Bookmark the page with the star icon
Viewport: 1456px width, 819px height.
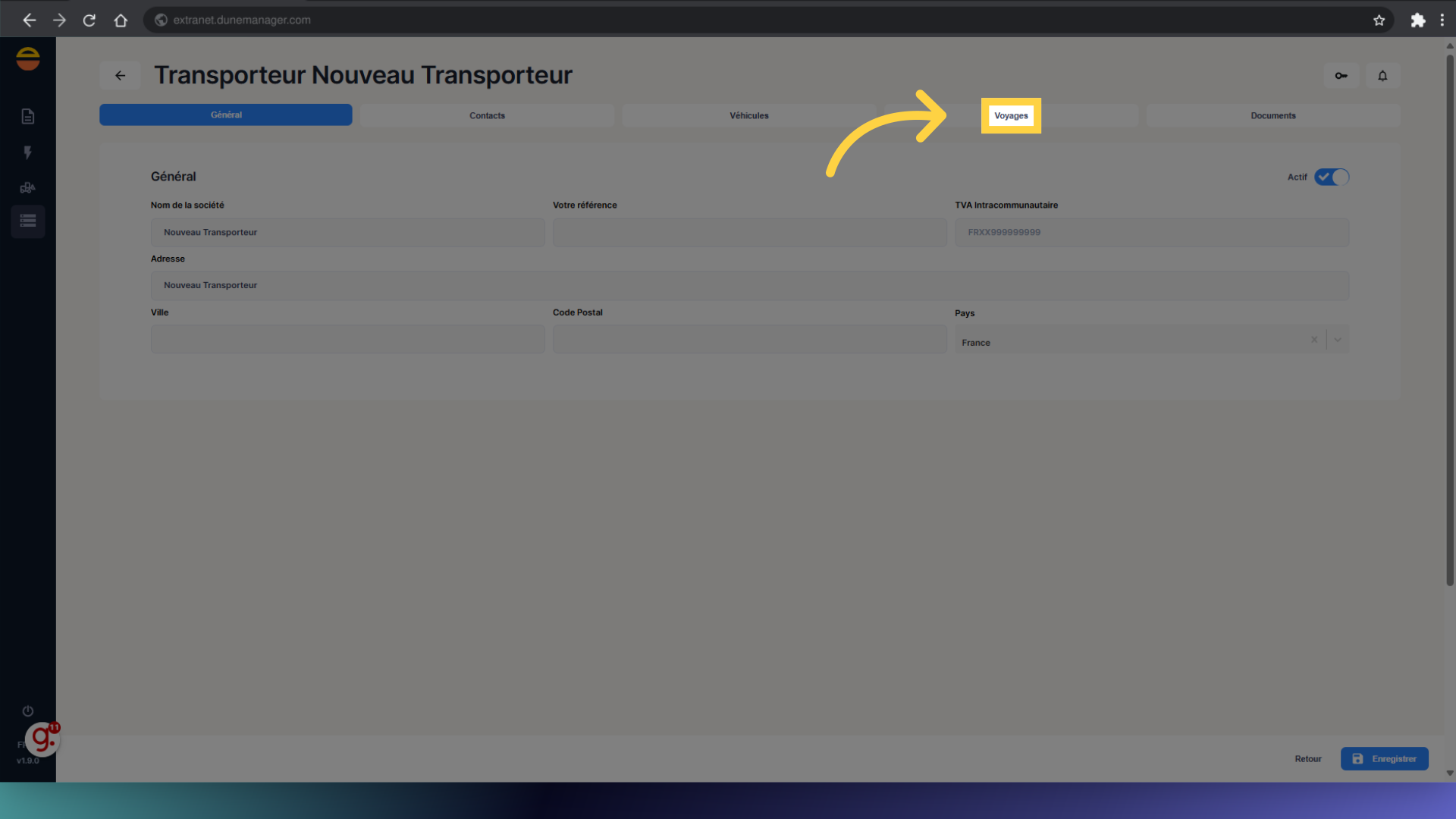coord(1379,20)
